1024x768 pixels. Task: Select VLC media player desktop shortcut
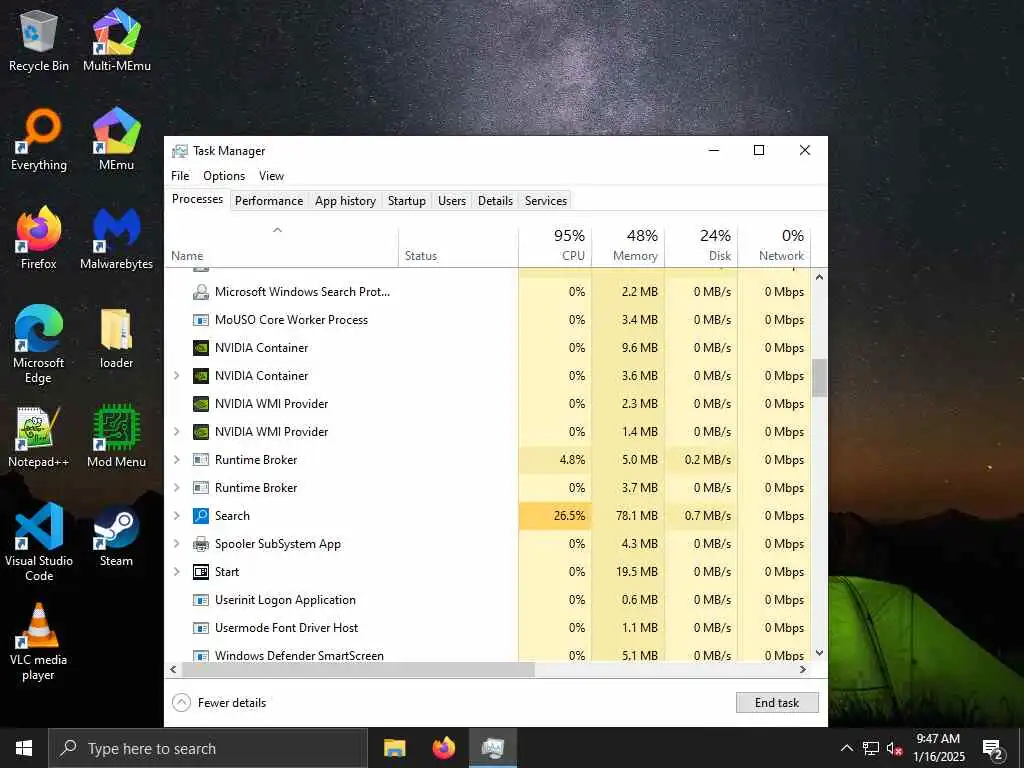point(39,641)
